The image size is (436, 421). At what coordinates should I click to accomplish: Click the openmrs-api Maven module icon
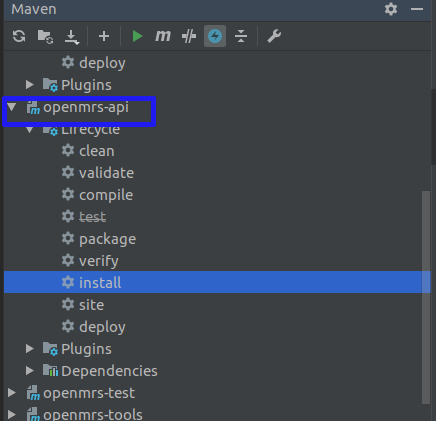[x=33, y=108]
